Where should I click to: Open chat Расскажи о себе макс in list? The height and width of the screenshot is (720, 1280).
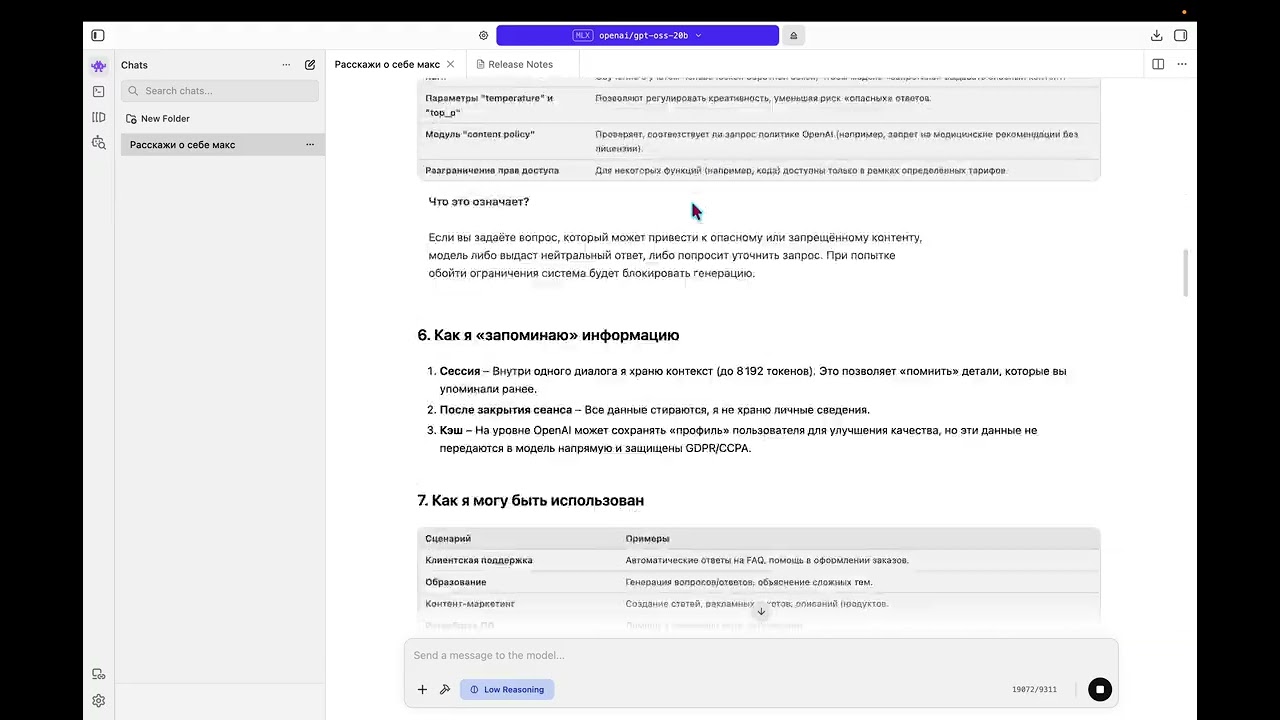(223, 145)
